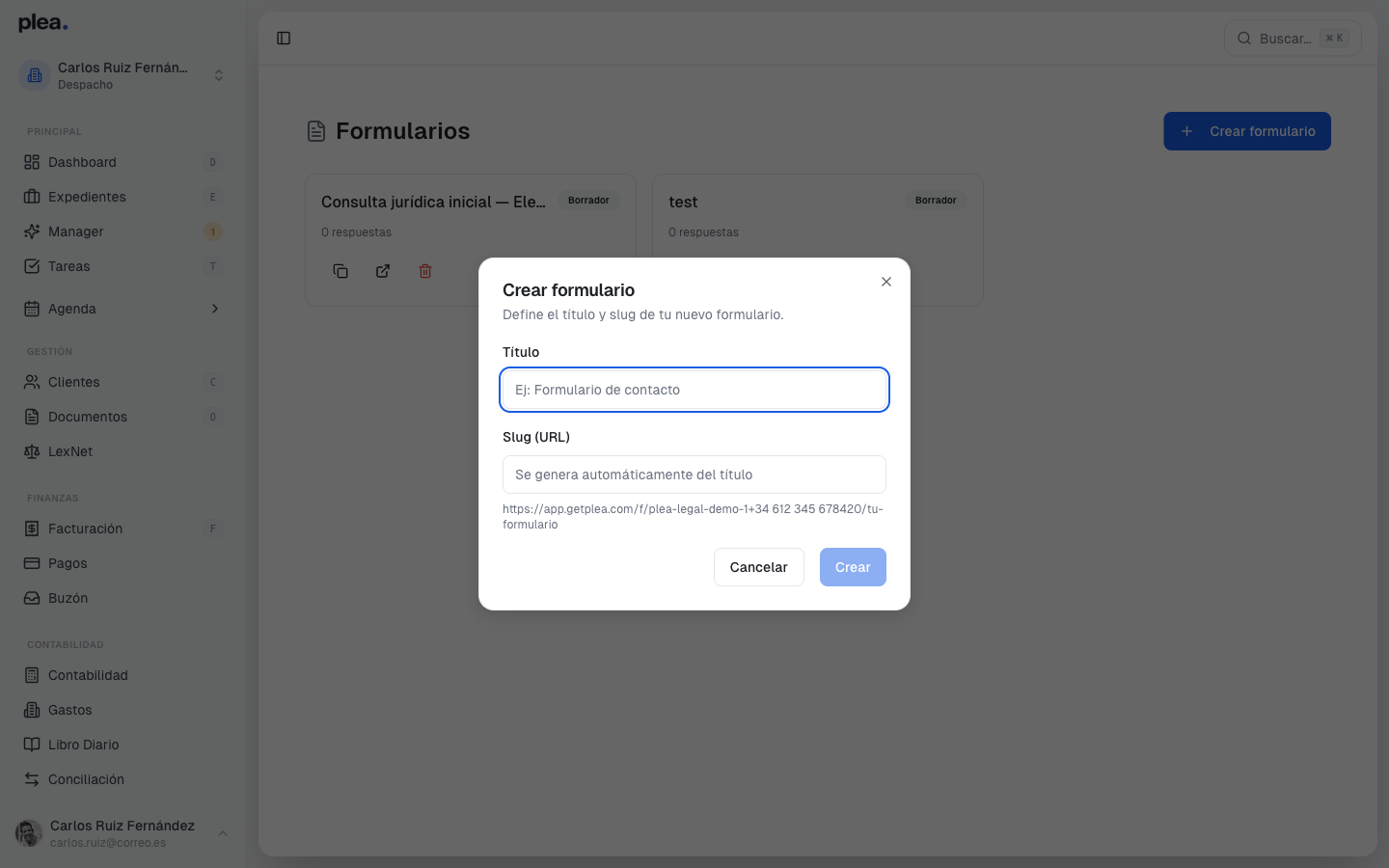Open the Consulta jurídica form externally

pos(383,271)
